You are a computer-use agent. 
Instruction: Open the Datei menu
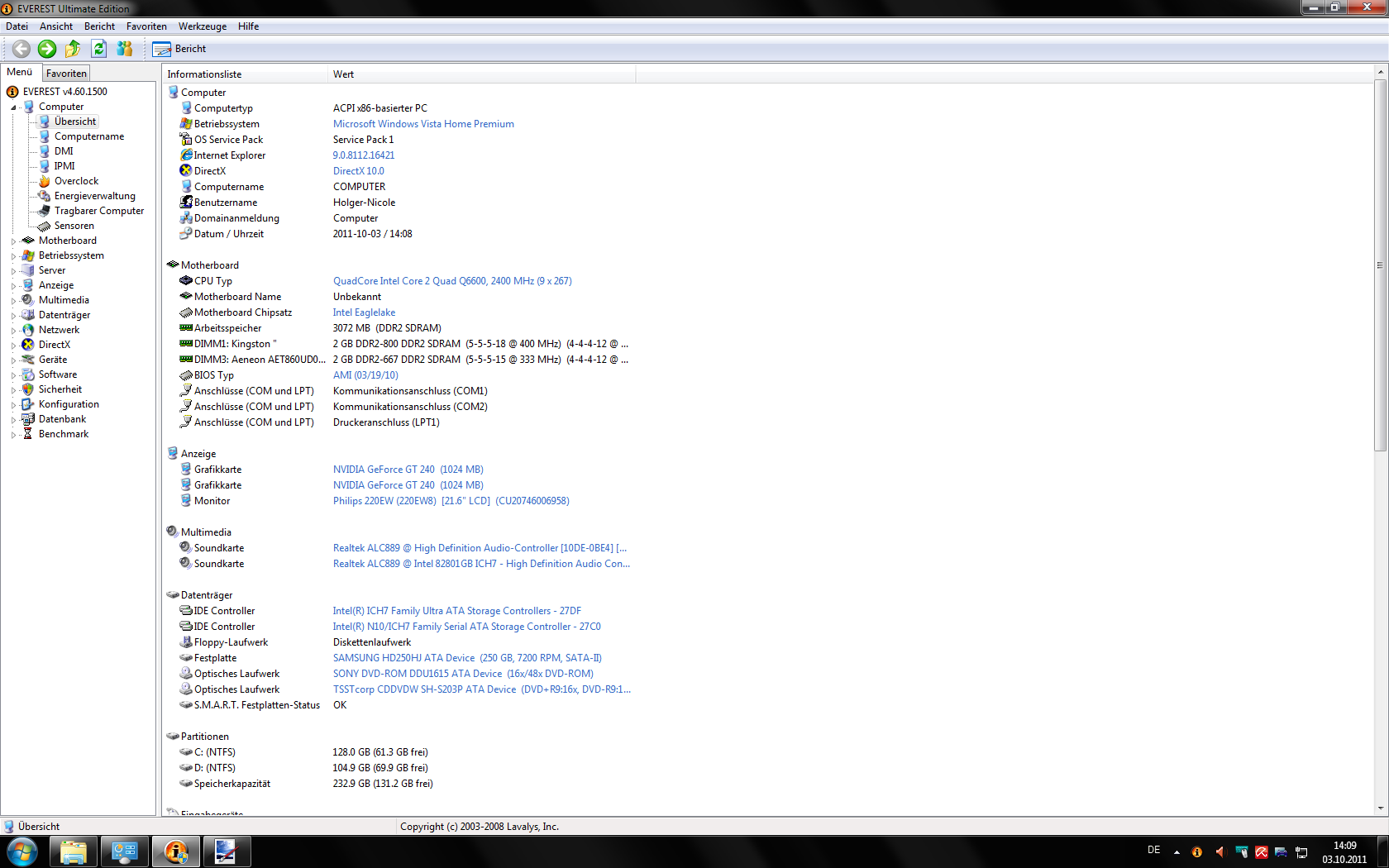point(17,26)
